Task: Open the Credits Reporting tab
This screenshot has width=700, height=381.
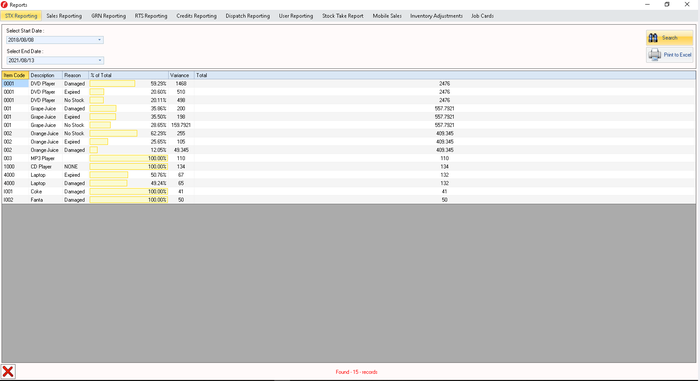Action: 196,16
